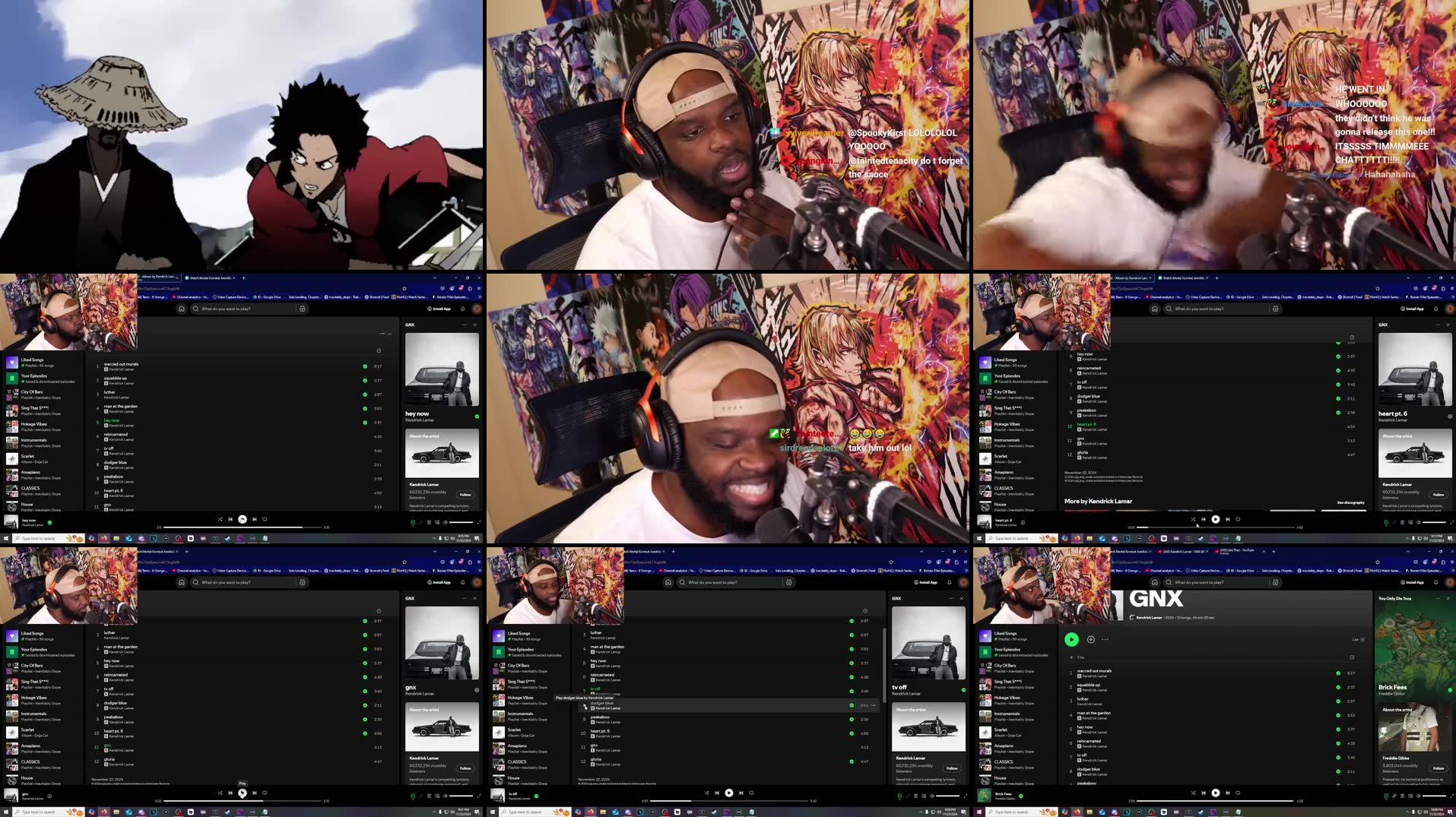Select the 'gloria' track in the 'tv off' frame
The image size is (1456, 817).
click(595, 758)
